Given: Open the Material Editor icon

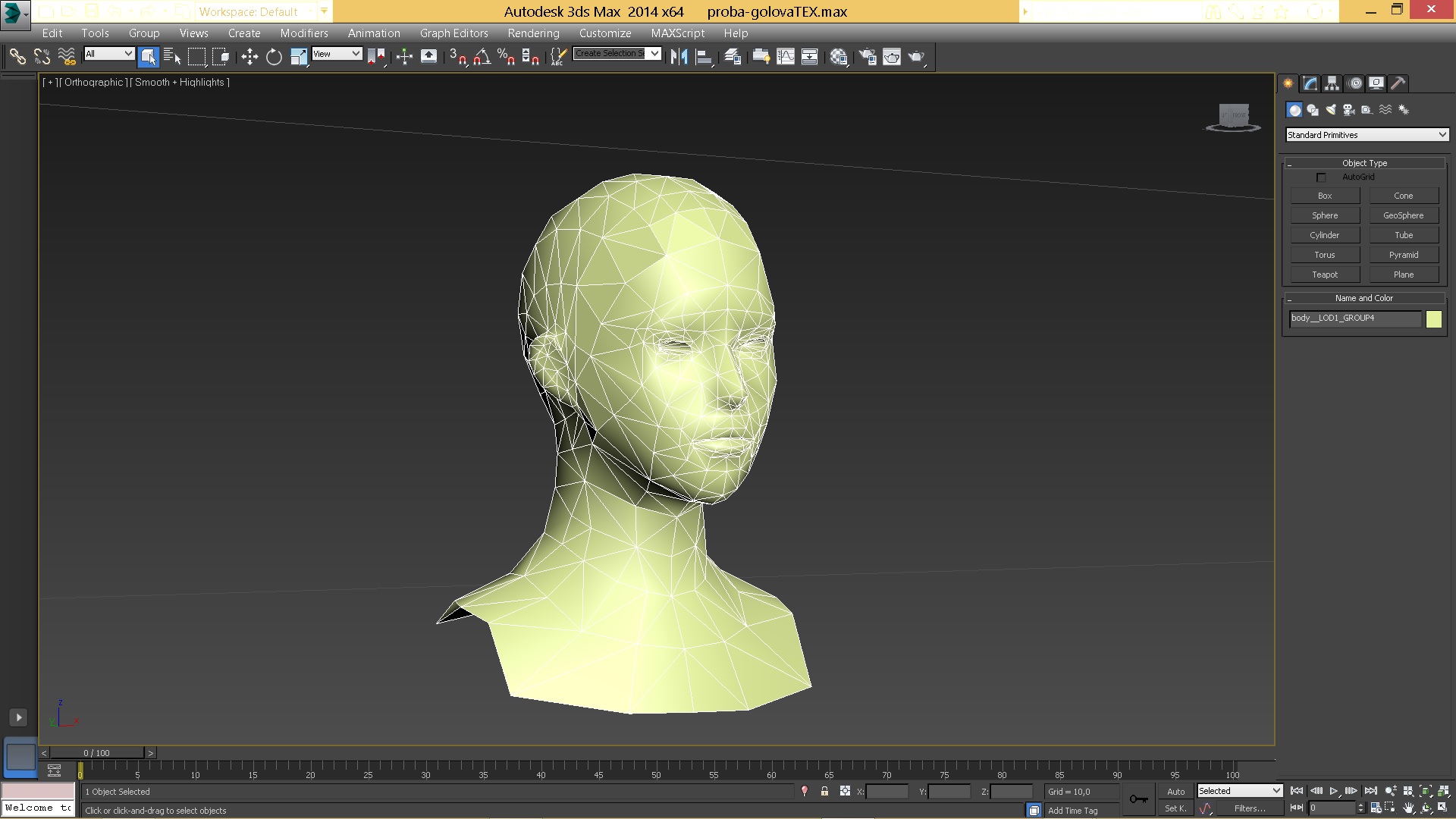Looking at the screenshot, I should click(838, 57).
